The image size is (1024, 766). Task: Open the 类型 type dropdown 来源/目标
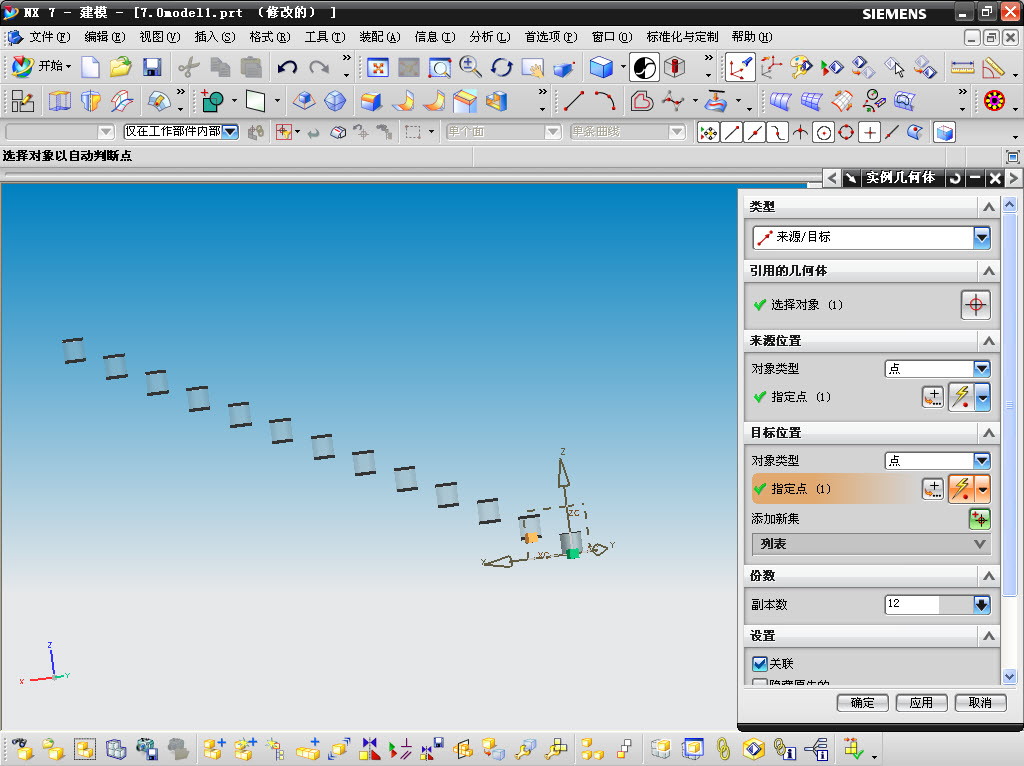tap(871, 237)
